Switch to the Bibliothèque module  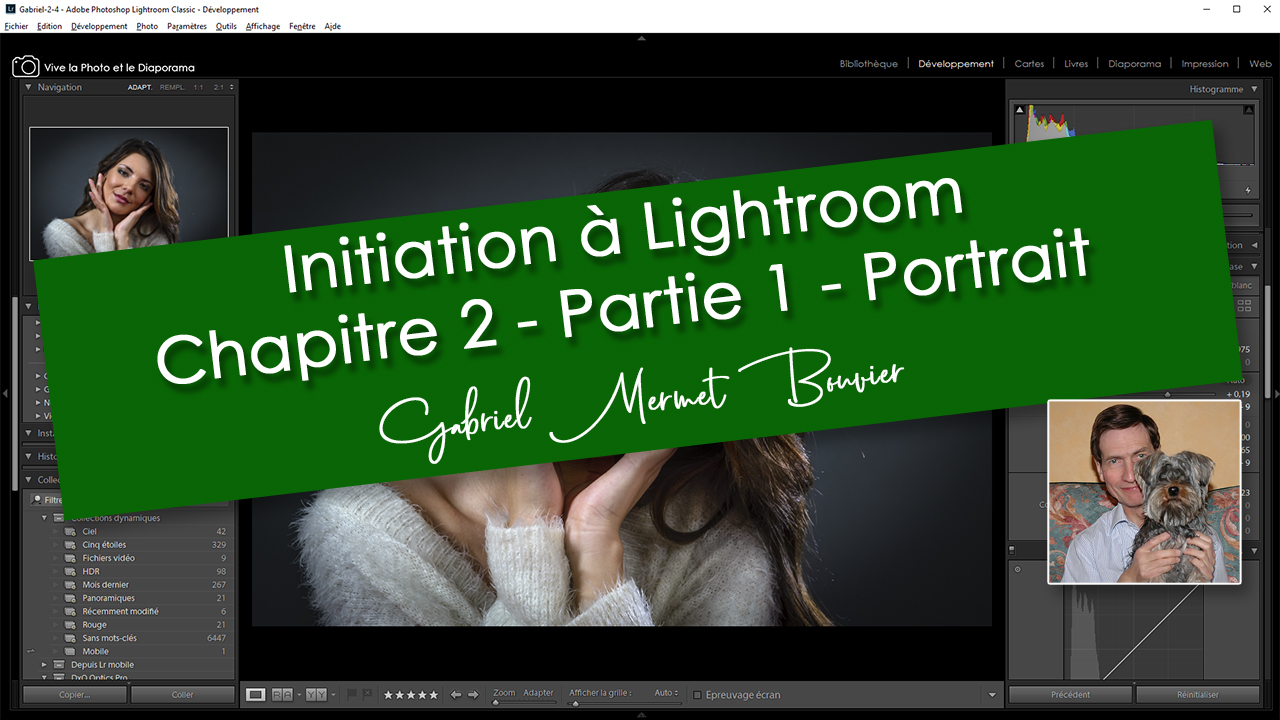click(x=868, y=64)
